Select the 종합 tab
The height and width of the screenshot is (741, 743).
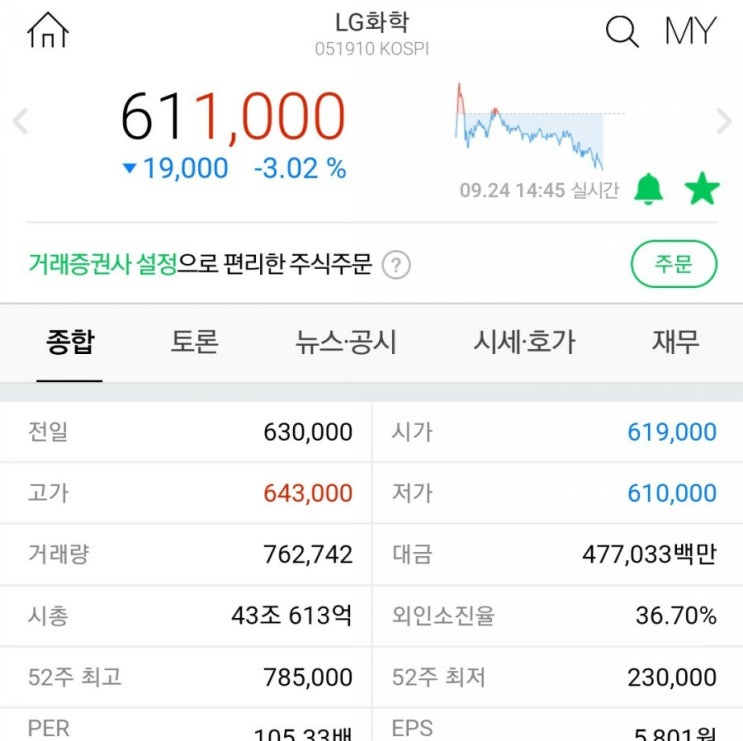click(x=70, y=342)
